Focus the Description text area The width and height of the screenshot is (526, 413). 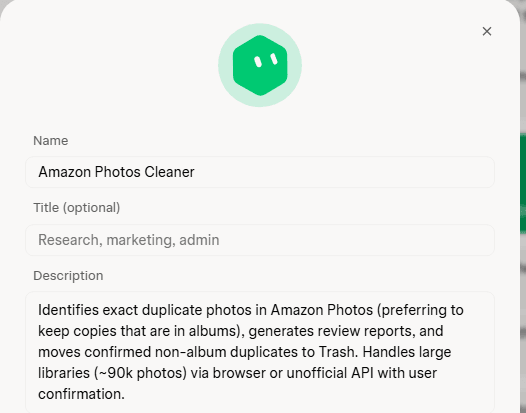pyautogui.click(x=260, y=352)
